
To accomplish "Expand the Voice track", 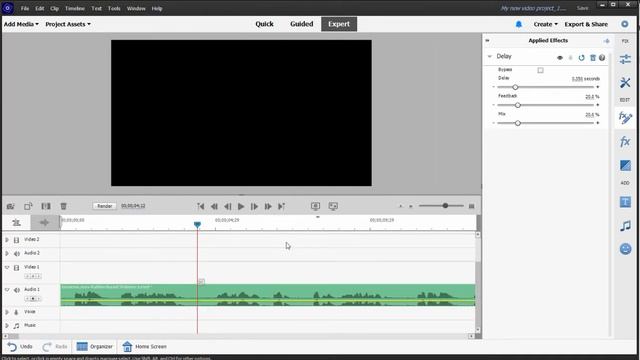I will click(x=7, y=312).
